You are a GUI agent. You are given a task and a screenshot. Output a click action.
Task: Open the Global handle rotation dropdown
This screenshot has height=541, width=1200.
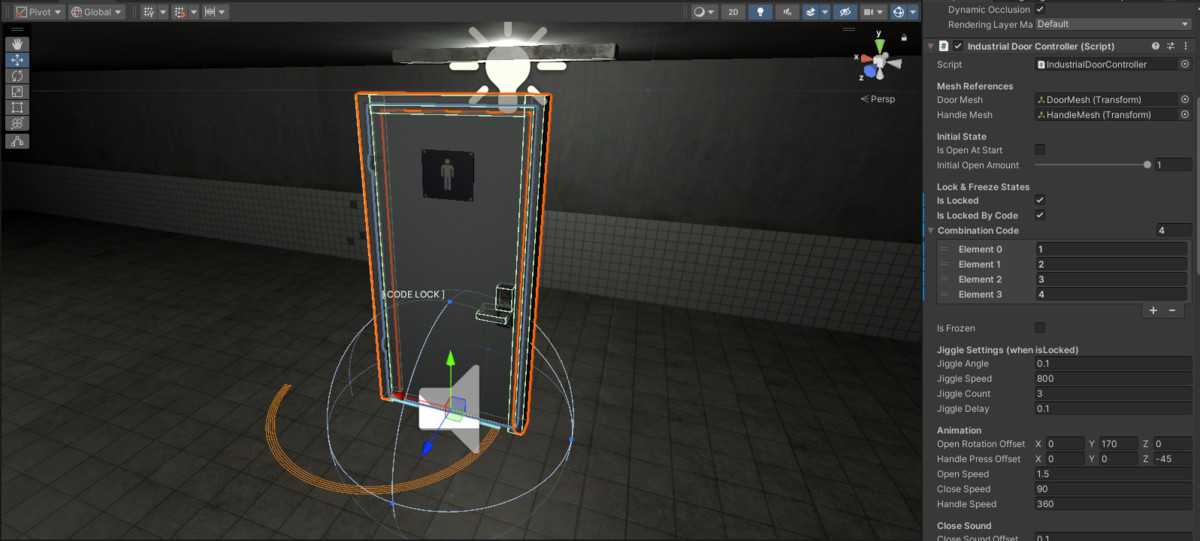coord(97,12)
